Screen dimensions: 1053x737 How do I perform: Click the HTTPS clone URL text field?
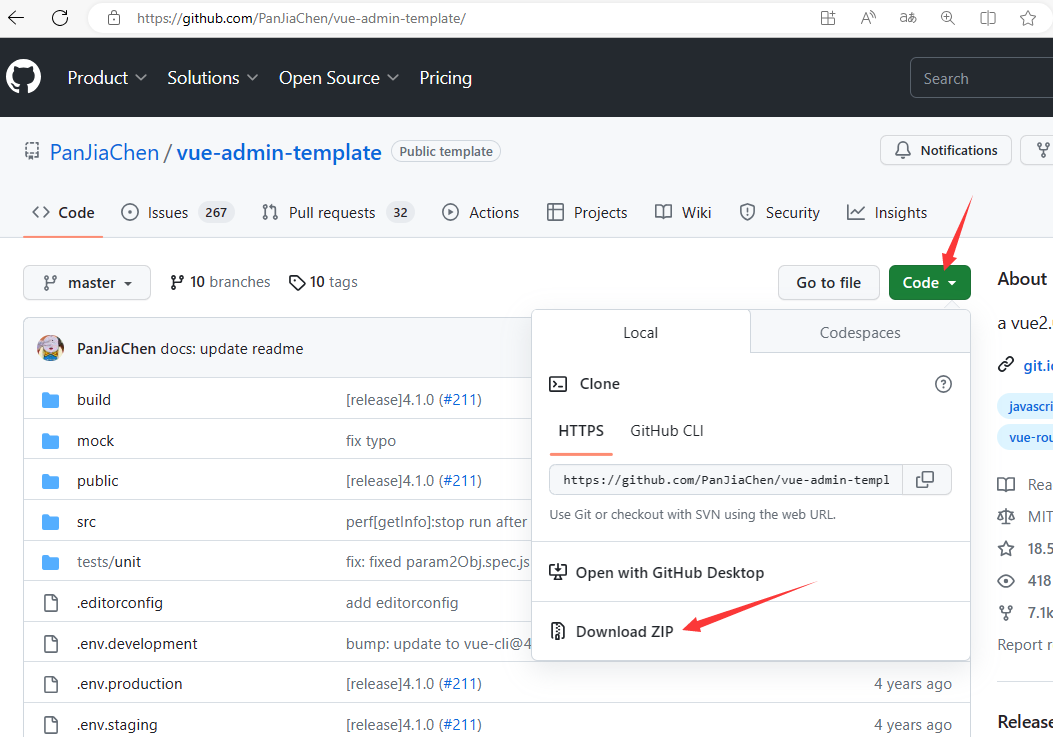click(x=725, y=479)
